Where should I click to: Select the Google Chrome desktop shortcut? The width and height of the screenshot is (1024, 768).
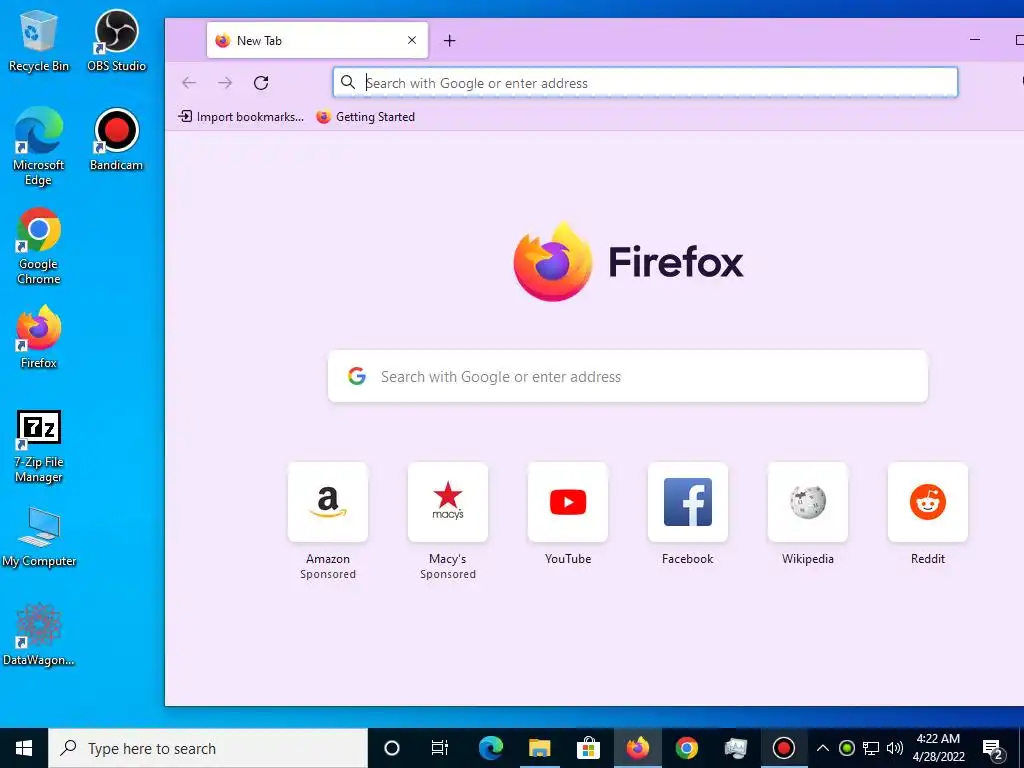39,246
